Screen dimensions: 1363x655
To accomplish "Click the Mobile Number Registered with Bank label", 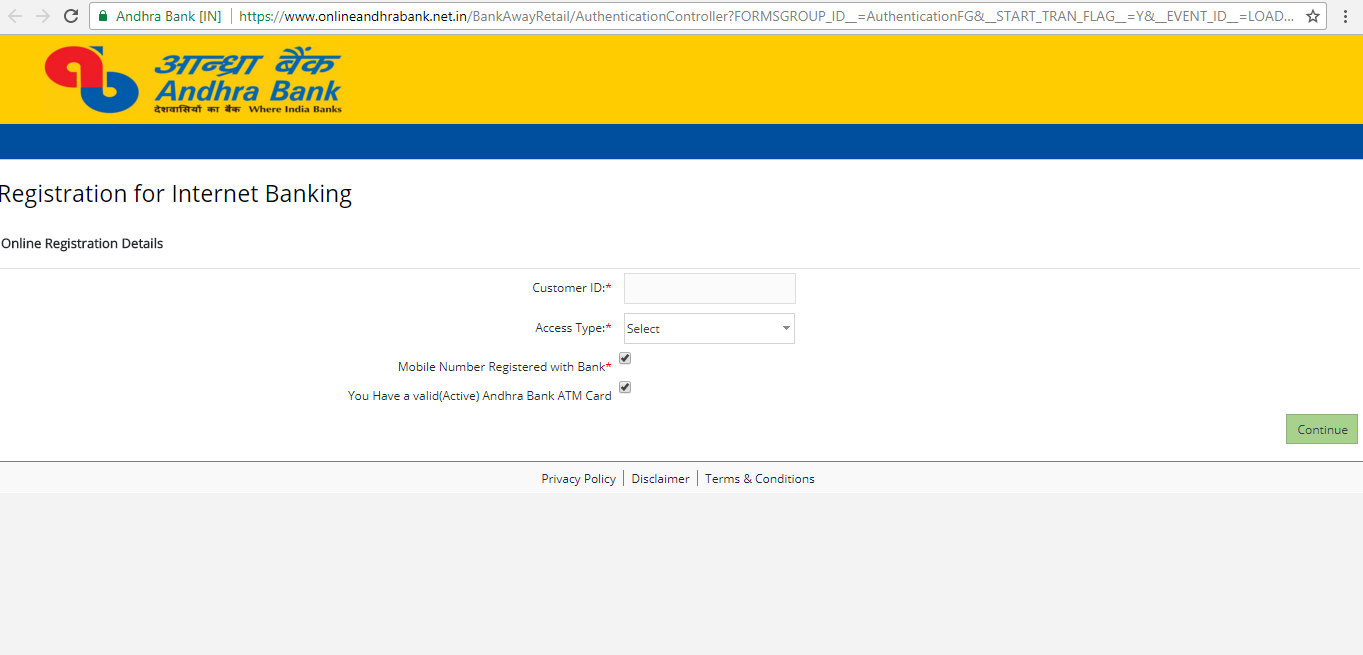I will click(x=505, y=367).
